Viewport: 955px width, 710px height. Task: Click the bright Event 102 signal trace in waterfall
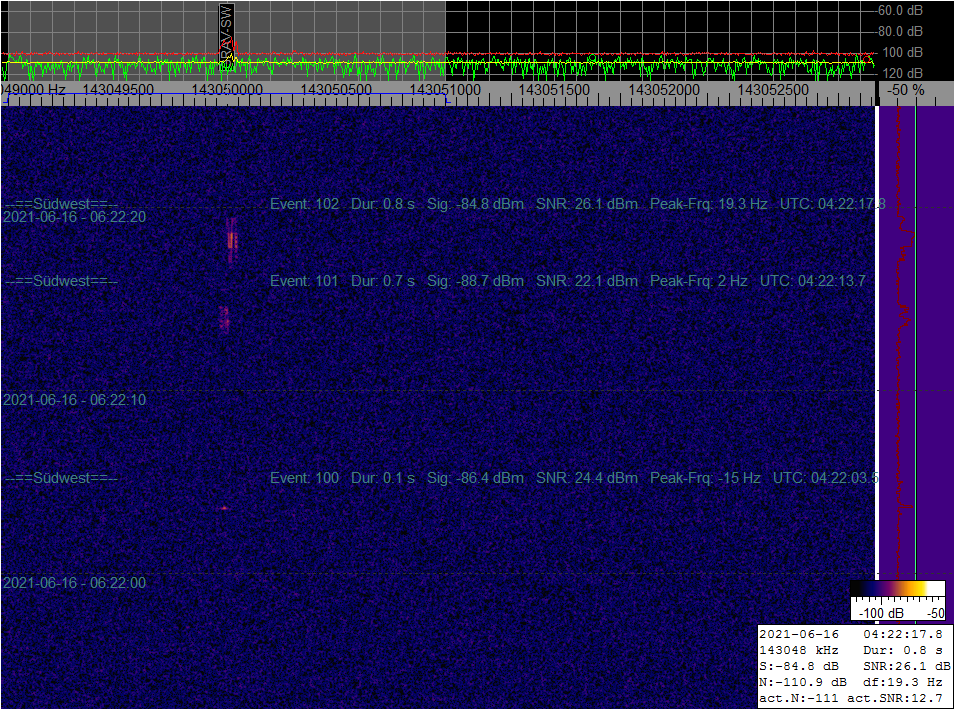tap(231, 240)
